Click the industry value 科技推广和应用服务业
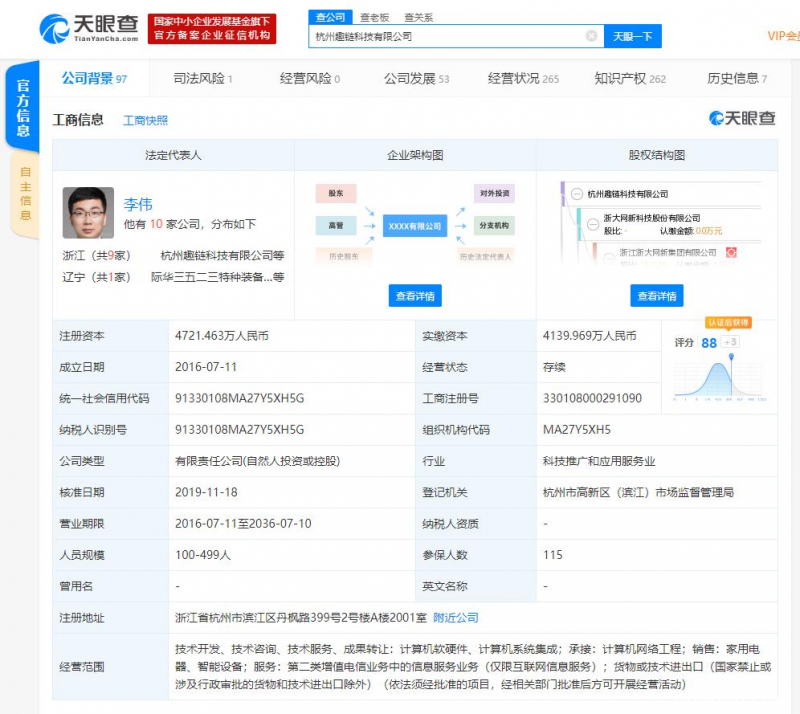Viewport: 800px width, 714px height. (599, 461)
